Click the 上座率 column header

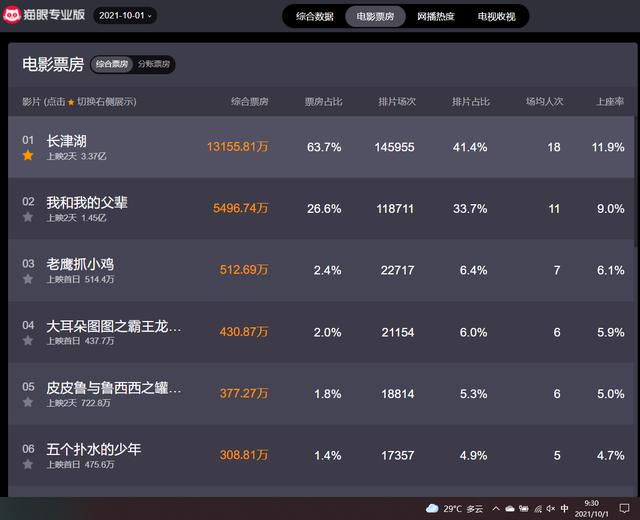pyautogui.click(x=610, y=102)
